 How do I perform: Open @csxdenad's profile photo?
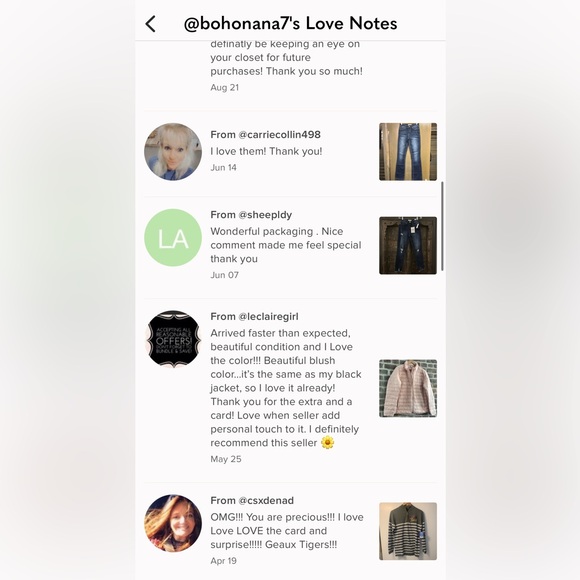pos(173,523)
